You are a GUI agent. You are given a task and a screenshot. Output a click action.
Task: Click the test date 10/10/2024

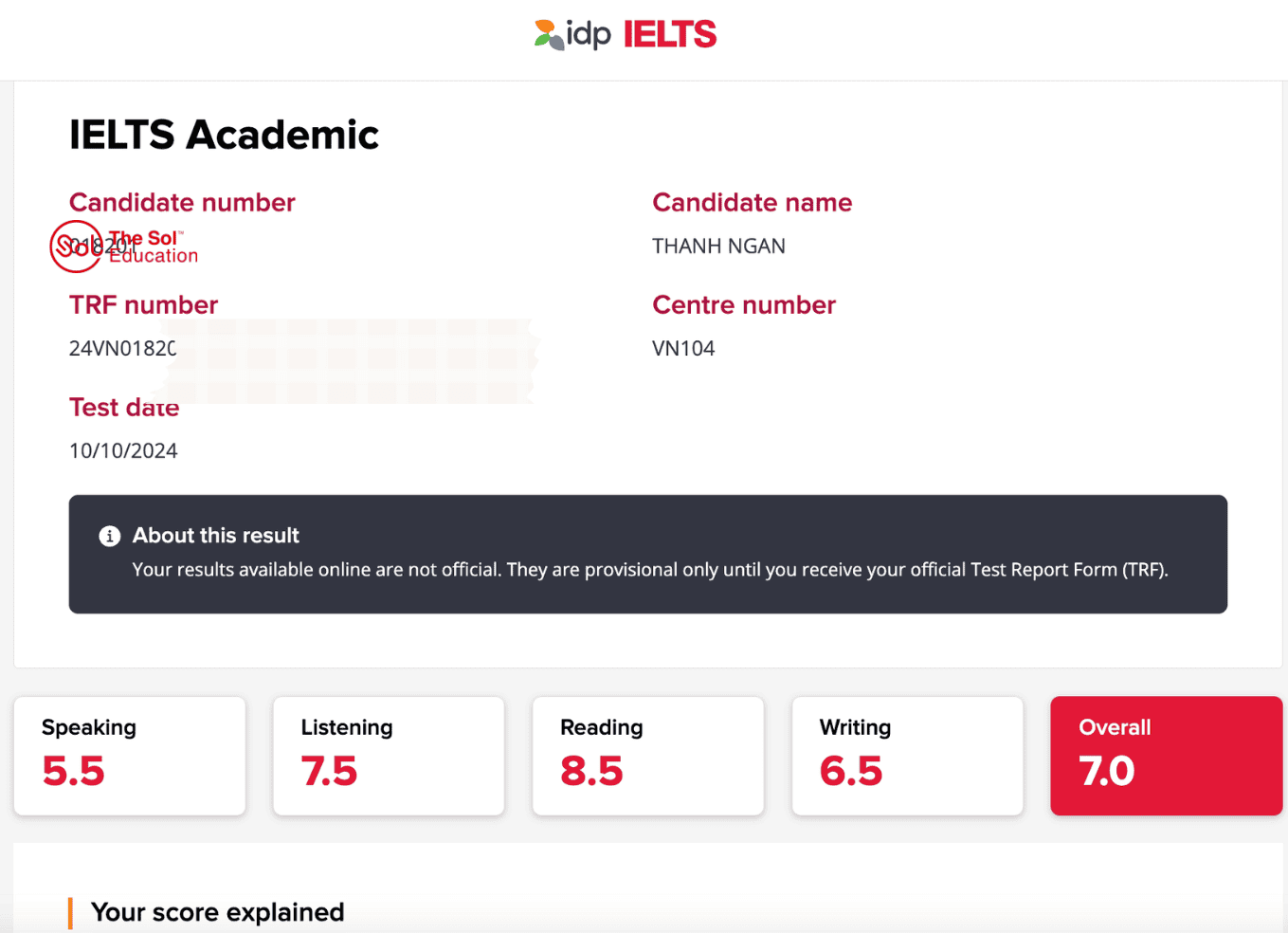coord(123,451)
